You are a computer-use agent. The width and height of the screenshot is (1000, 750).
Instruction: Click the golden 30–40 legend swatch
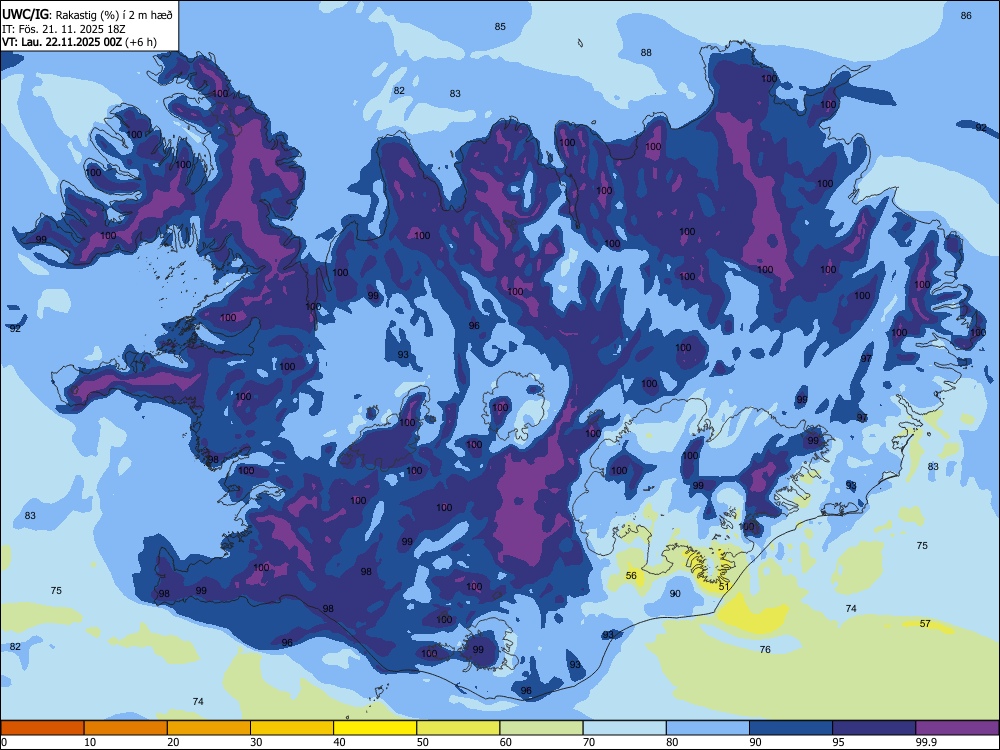pyautogui.click(x=292, y=728)
